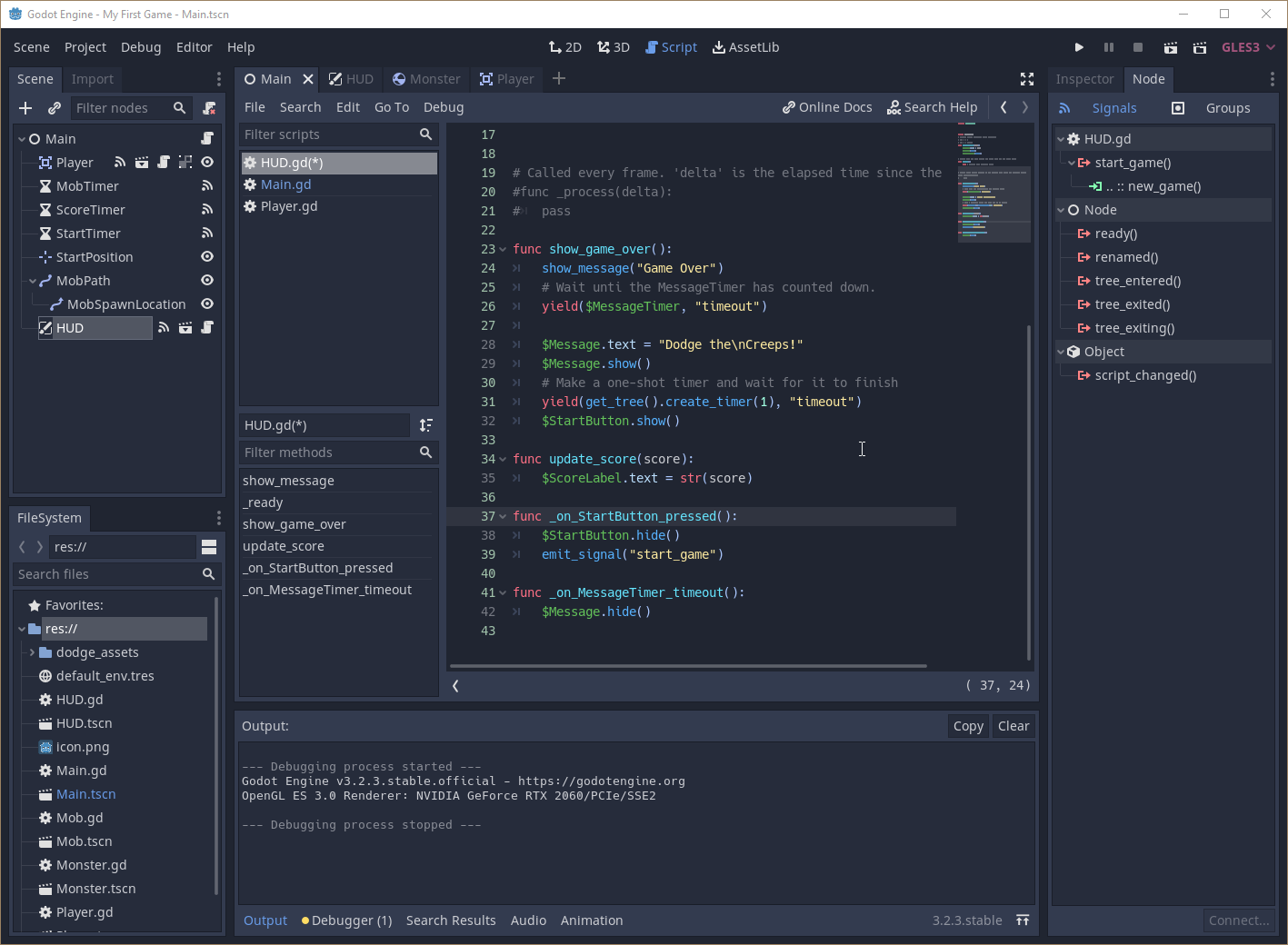Stop the running scene
The width and height of the screenshot is (1288, 945).
coord(1138,47)
